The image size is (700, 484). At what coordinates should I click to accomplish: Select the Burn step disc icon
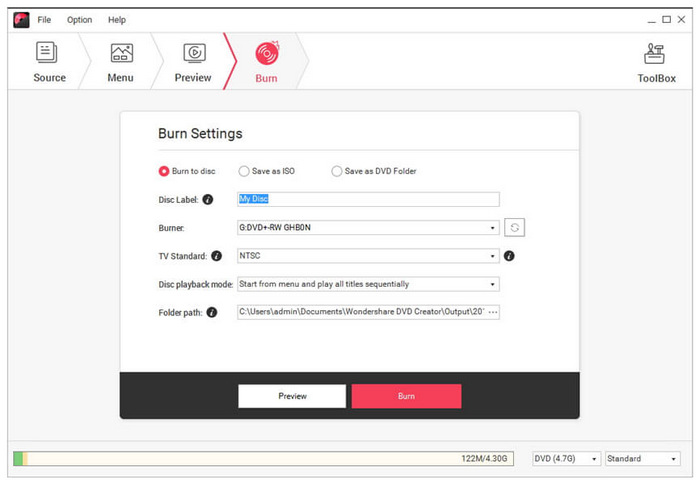pos(267,53)
